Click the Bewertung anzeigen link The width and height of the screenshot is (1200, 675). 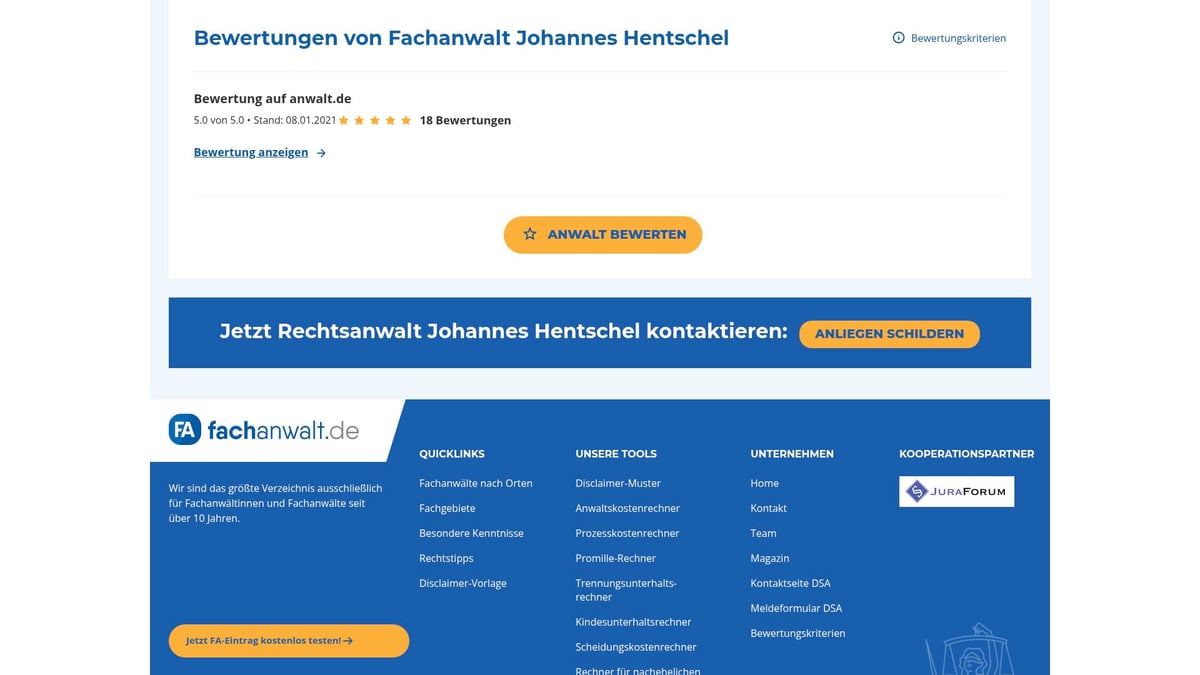pos(251,152)
